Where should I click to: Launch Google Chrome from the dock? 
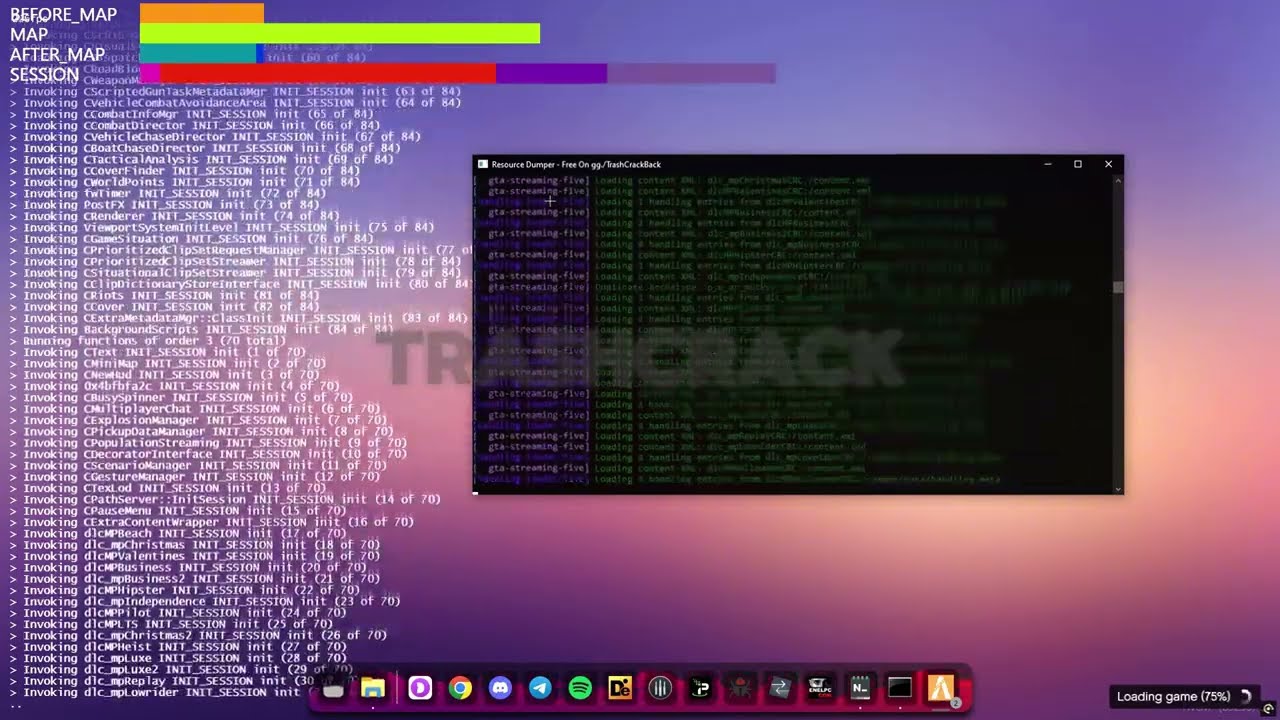point(460,688)
